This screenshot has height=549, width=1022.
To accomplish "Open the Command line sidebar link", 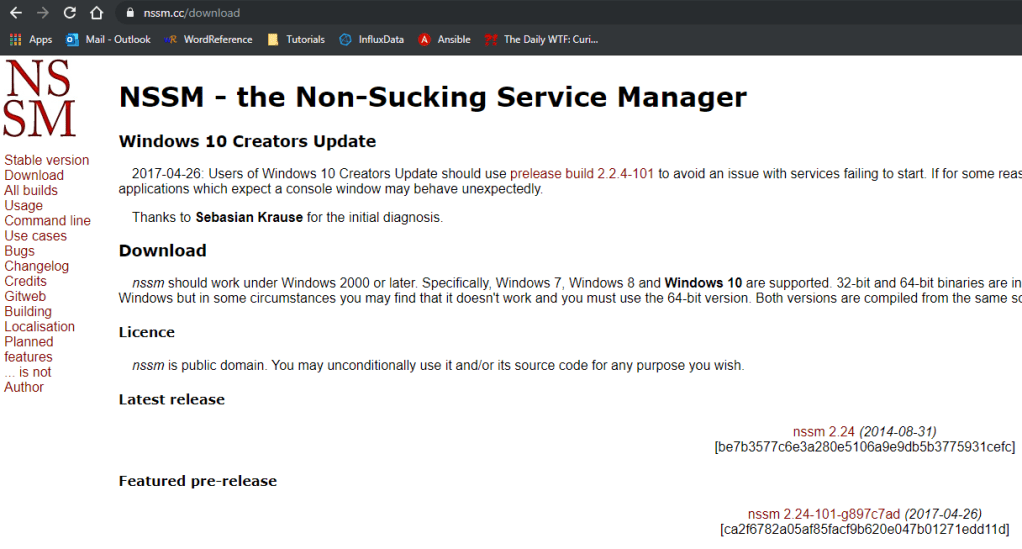I will (x=47, y=221).
